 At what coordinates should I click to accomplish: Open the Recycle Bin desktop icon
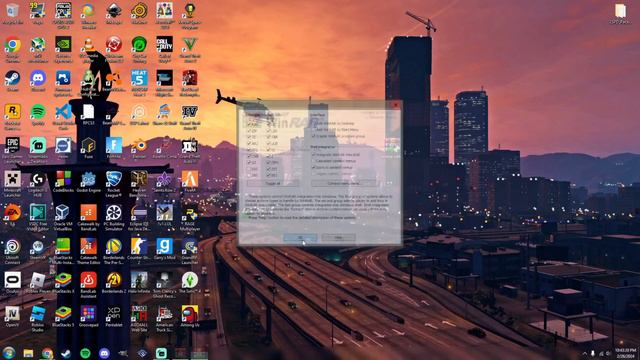point(12,13)
